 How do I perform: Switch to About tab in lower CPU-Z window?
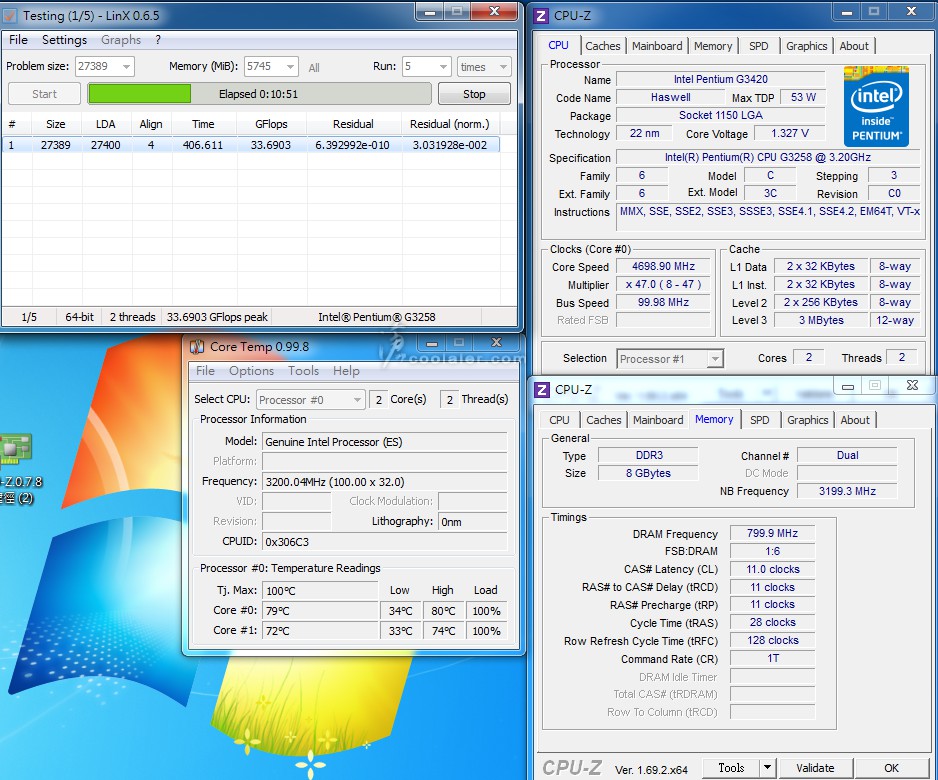pyautogui.click(x=855, y=420)
